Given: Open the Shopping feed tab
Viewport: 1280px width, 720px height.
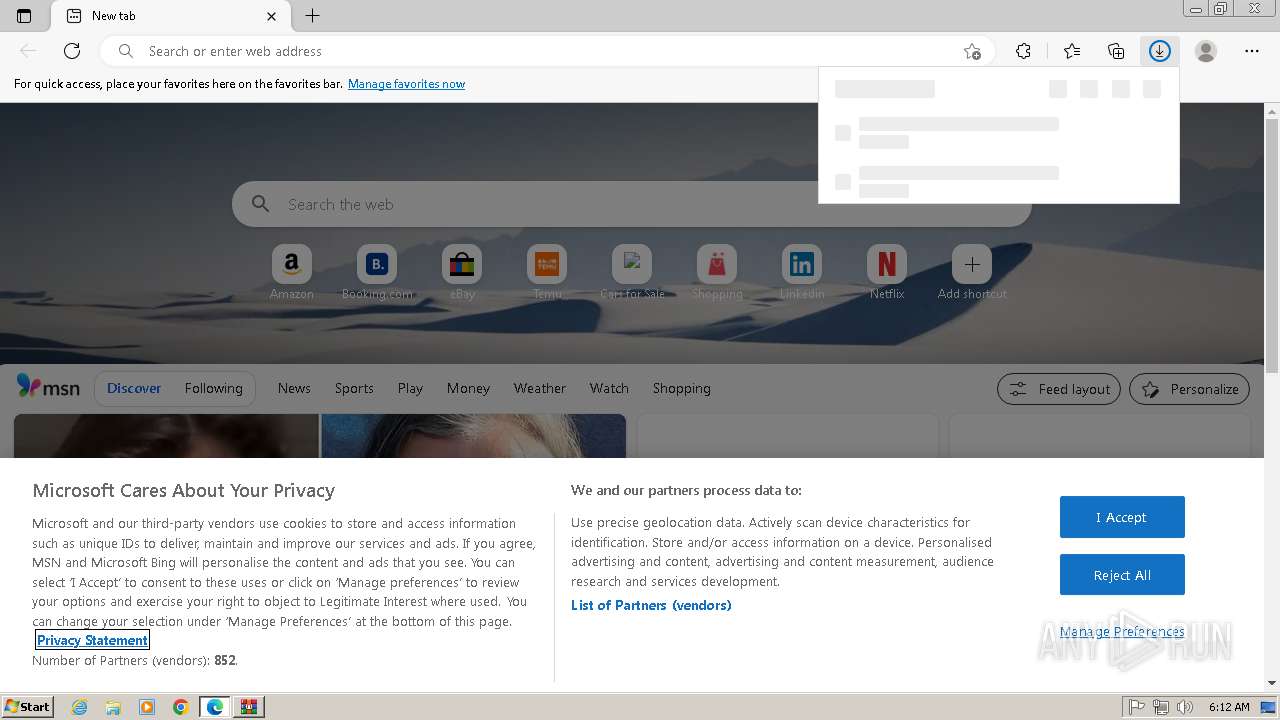Looking at the screenshot, I should (682, 388).
